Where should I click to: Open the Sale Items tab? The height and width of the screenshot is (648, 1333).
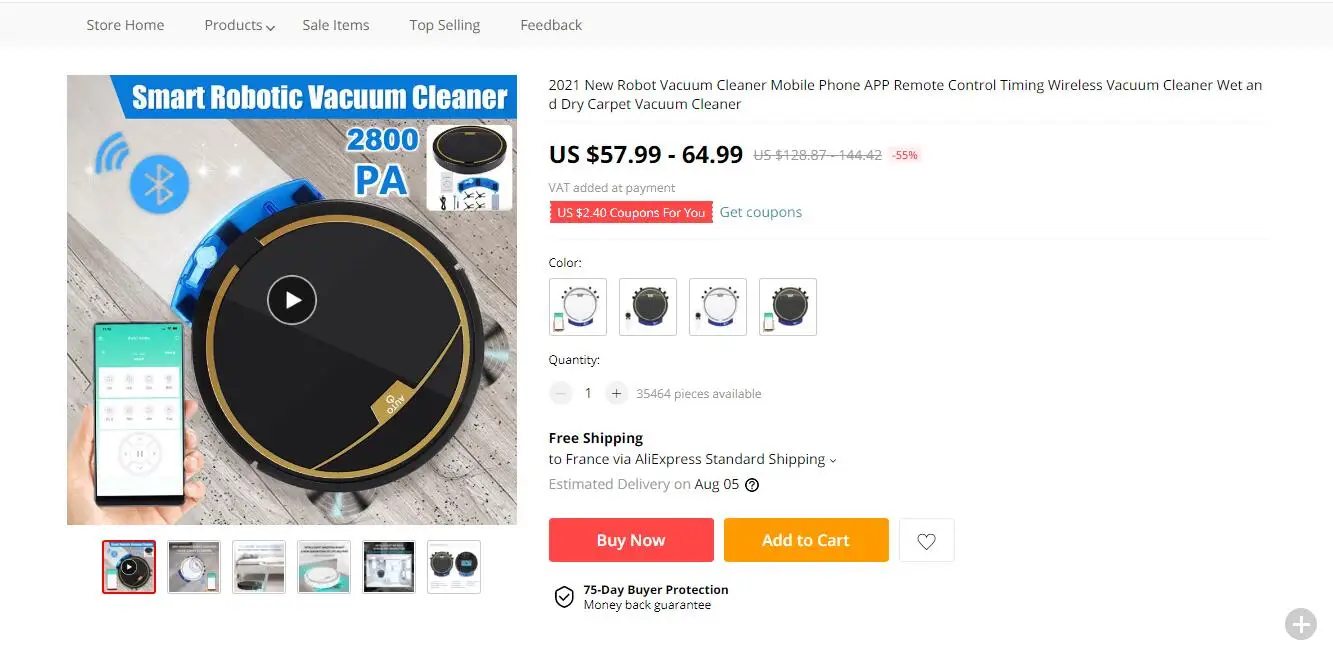[336, 25]
